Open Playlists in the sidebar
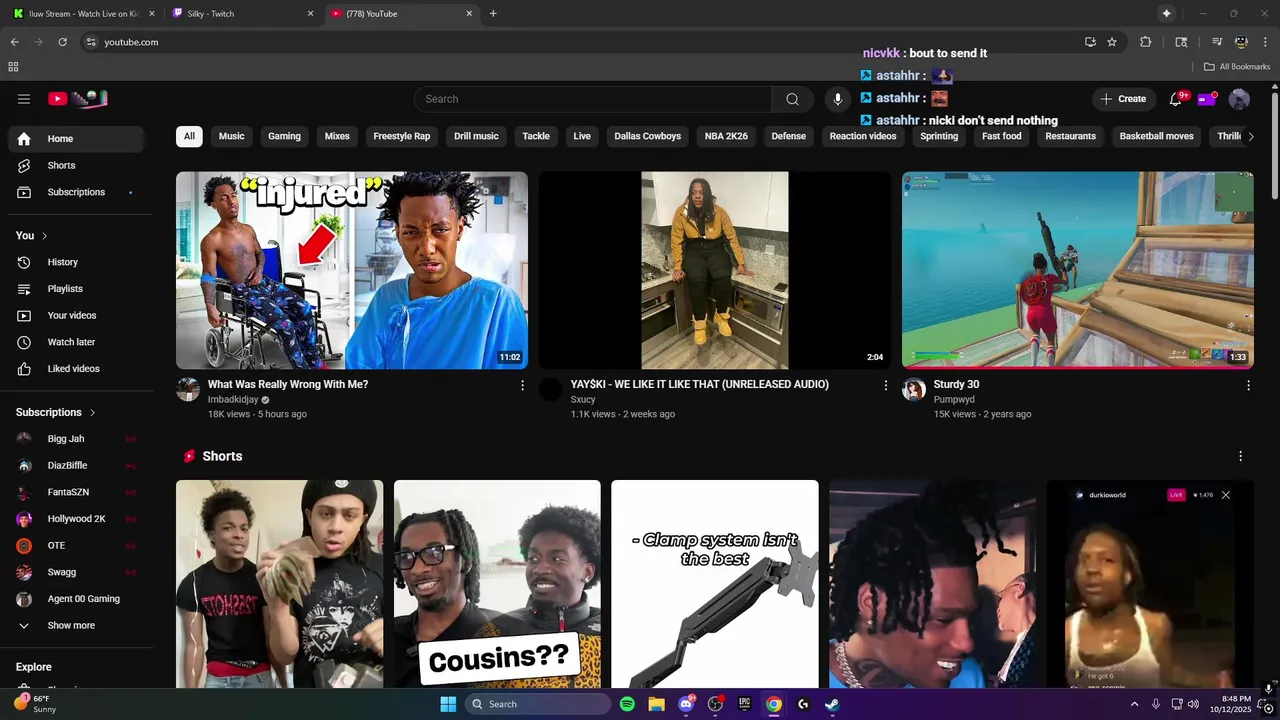The width and height of the screenshot is (1280, 720). coord(76,289)
